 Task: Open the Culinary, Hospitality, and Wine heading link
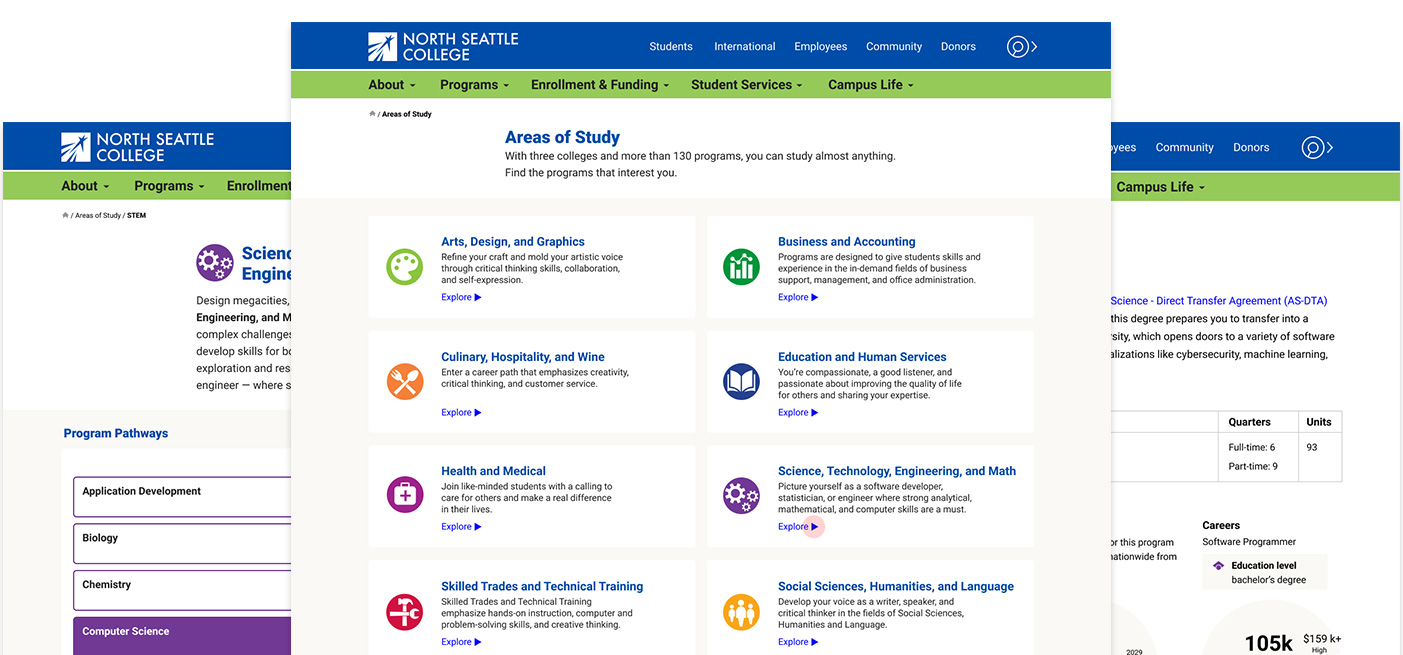tap(523, 357)
